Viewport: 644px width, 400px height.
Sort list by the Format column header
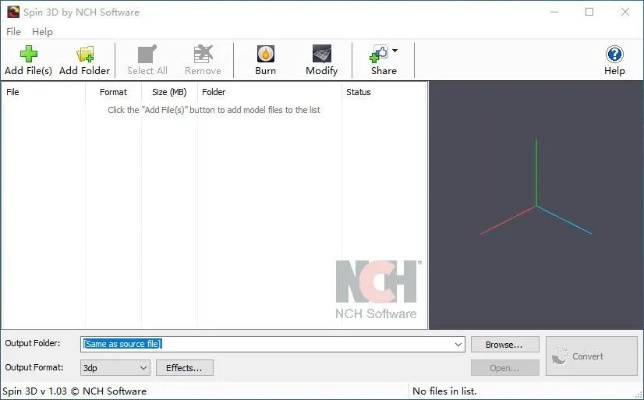click(113, 92)
